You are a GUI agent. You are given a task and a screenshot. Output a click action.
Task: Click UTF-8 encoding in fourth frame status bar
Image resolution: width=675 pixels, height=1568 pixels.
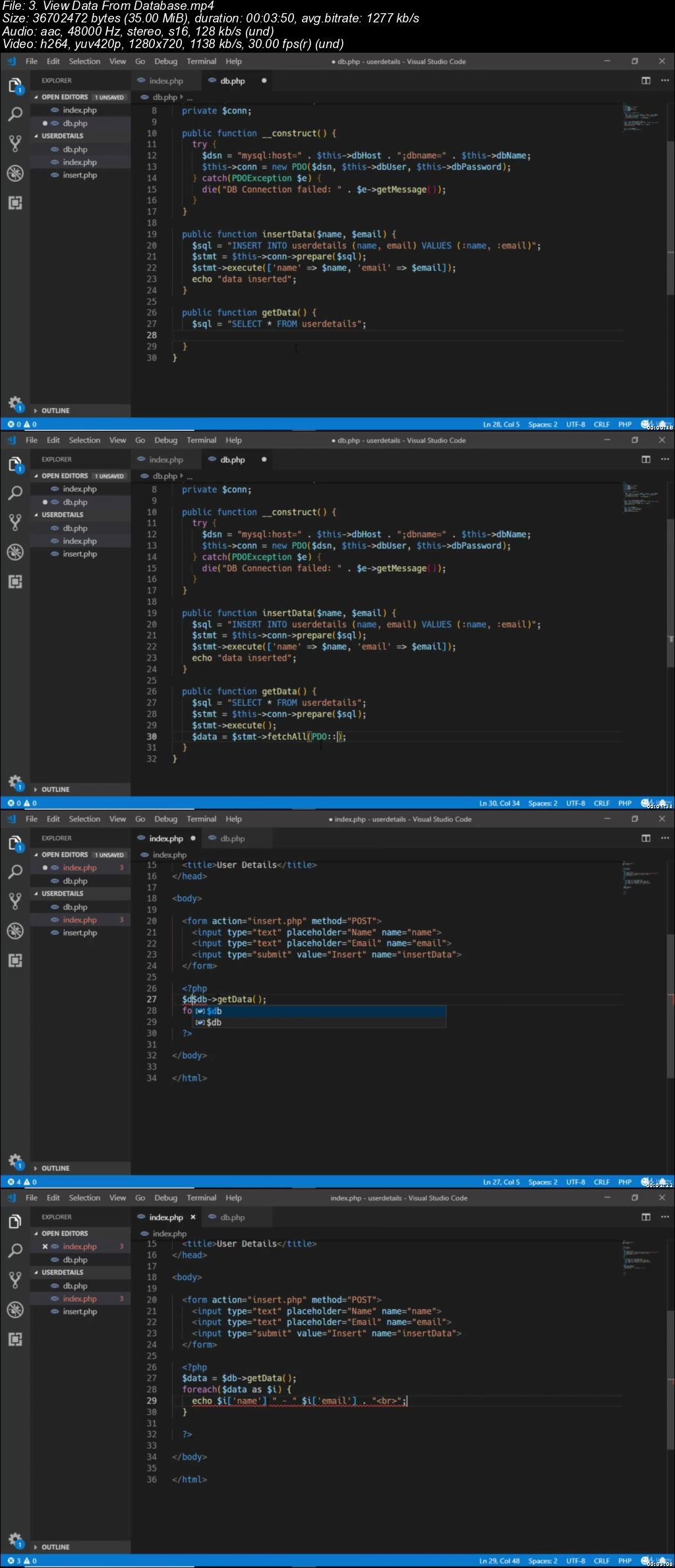point(575,1561)
